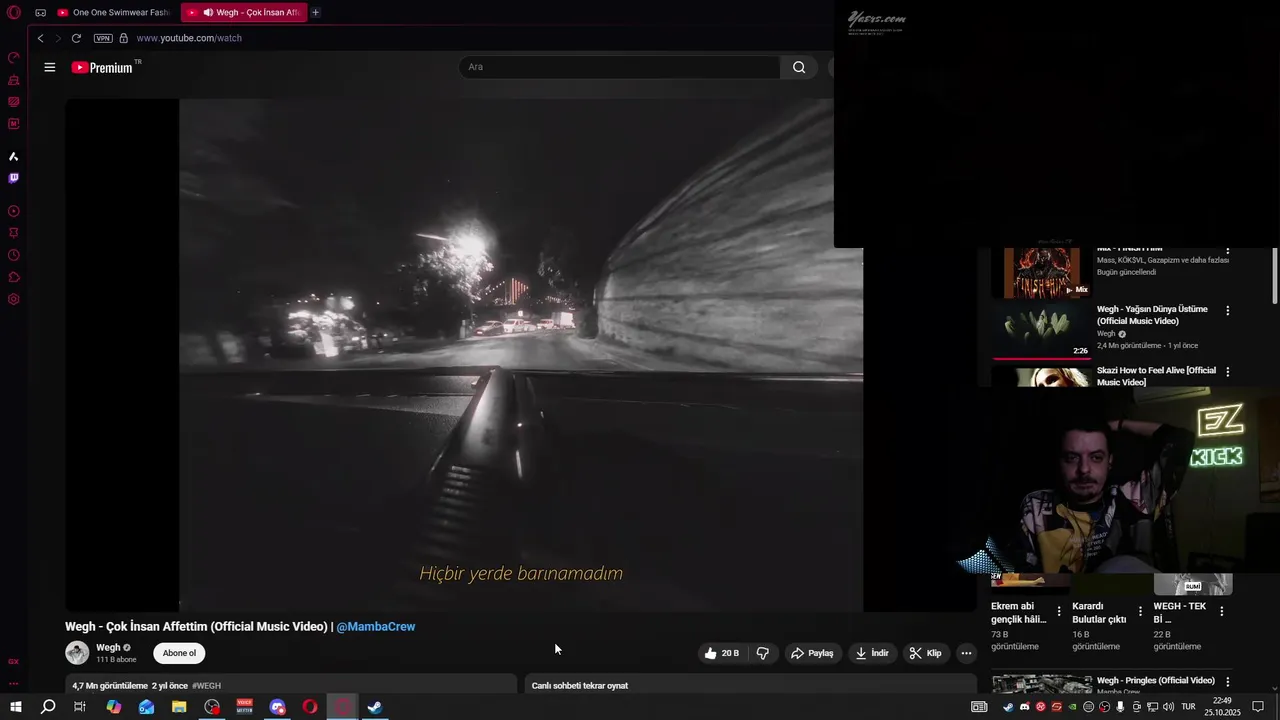This screenshot has width=1280, height=720.
Task: Create a clip with Klip button
Action: (925, 653)
